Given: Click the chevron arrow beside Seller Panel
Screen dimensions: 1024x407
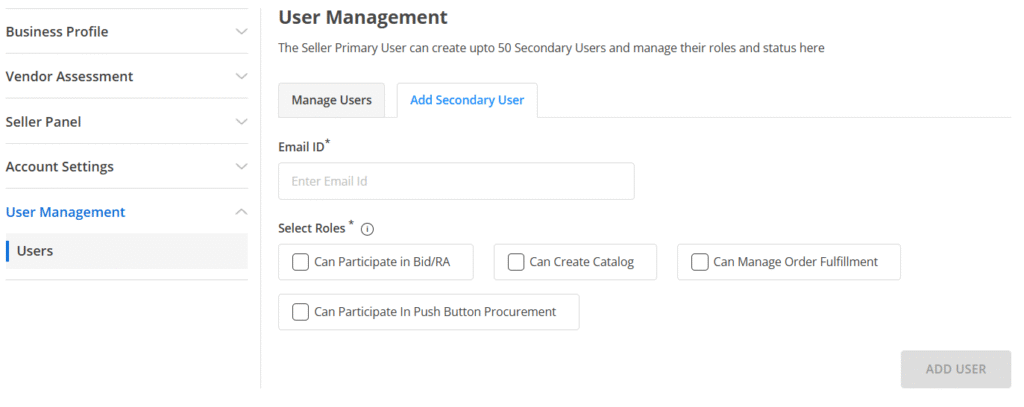Looking at the screenshot, I should click(x=241, y=122).
